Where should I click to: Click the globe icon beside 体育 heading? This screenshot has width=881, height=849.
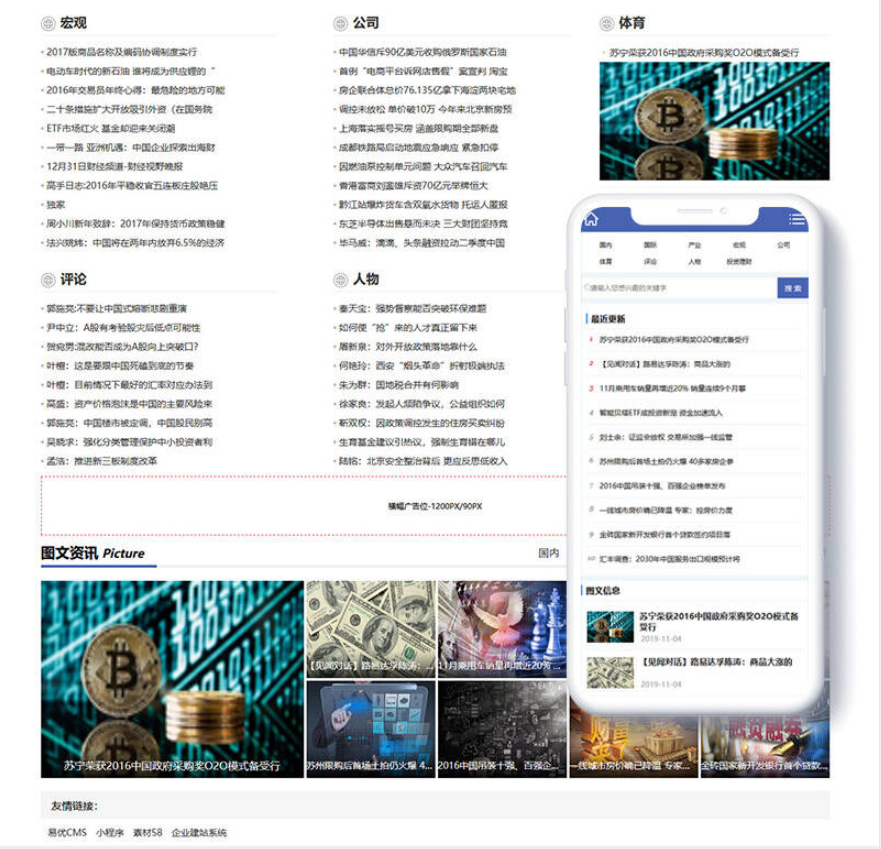606,23
